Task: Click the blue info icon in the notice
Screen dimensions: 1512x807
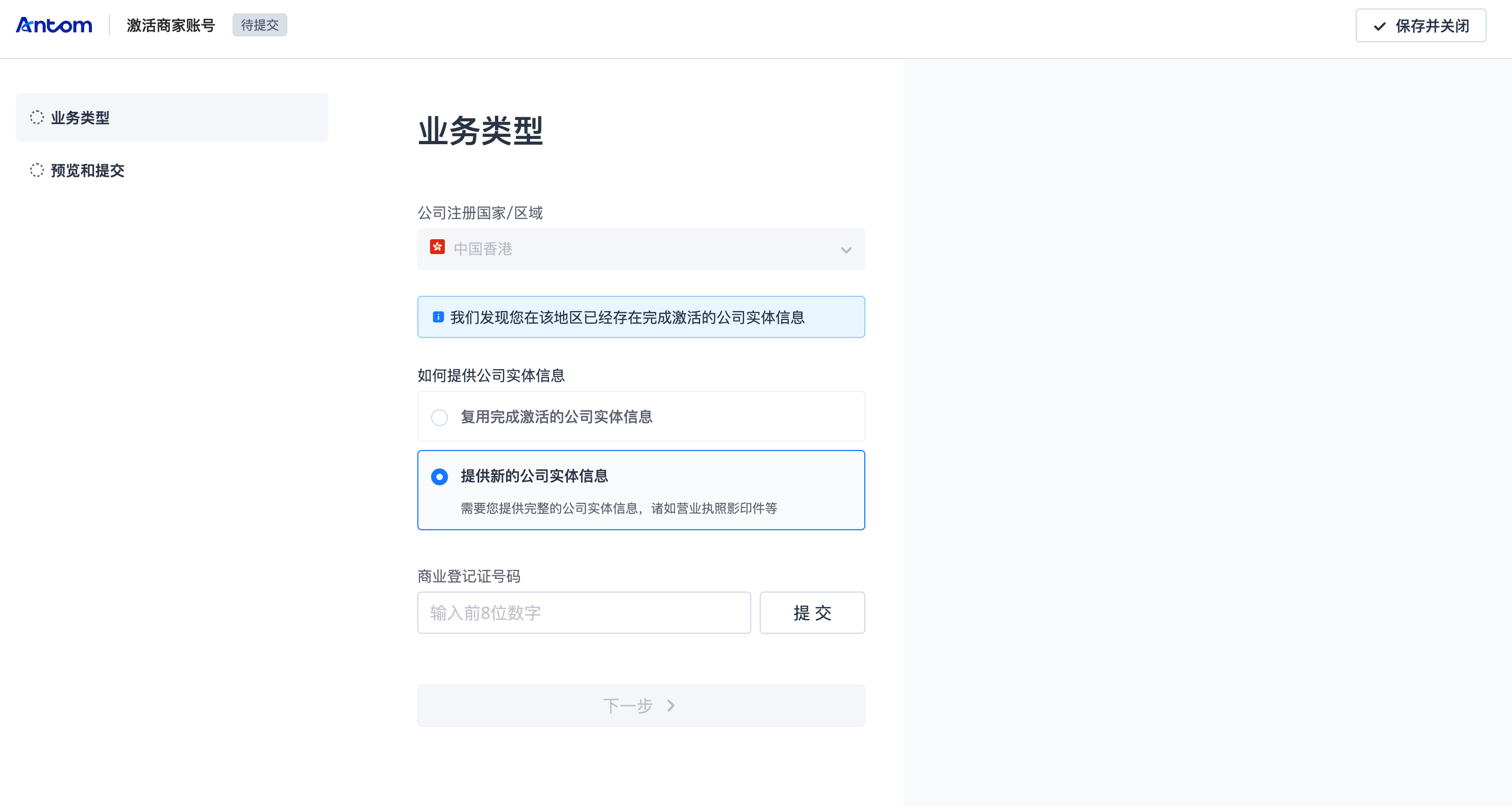Action: (x=438, y=317)
